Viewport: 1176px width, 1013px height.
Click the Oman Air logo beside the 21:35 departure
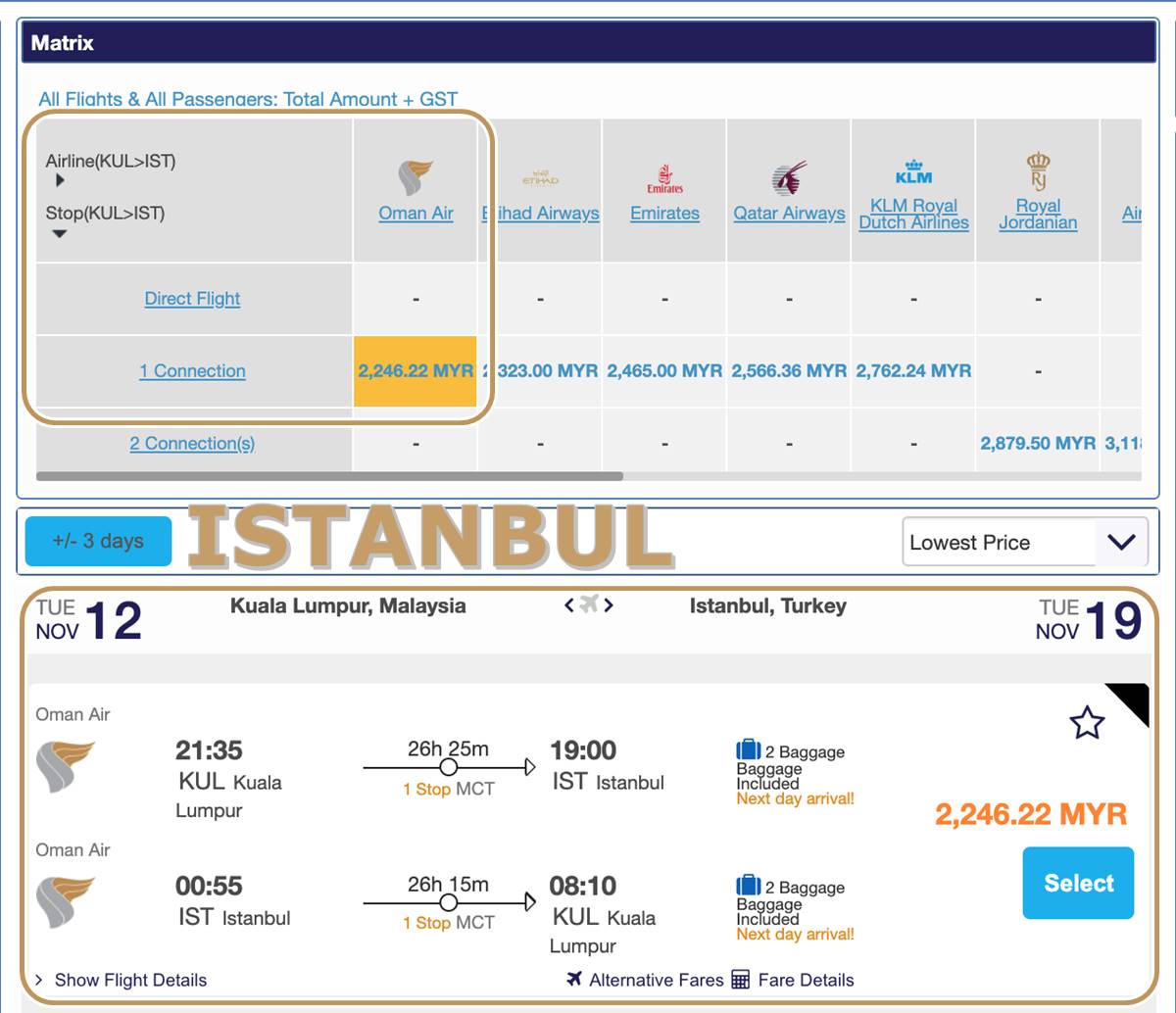(x=65, y=766)
